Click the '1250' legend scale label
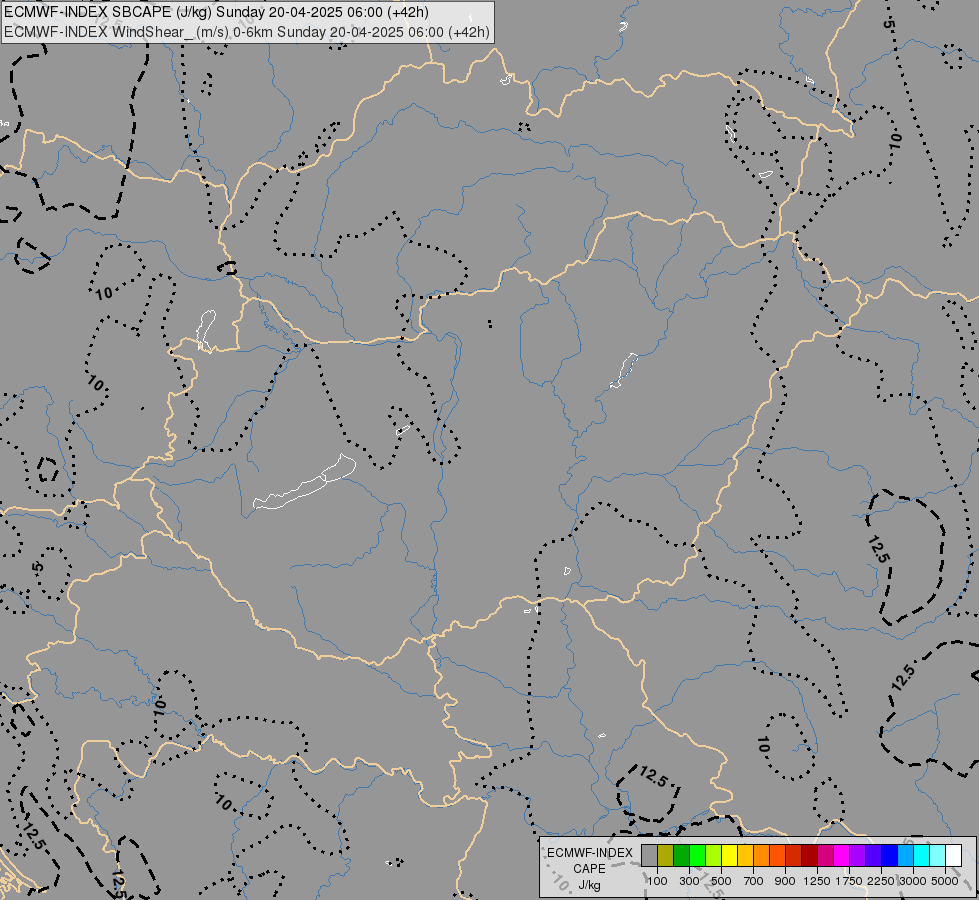The image size is (979, 900). 817,881
